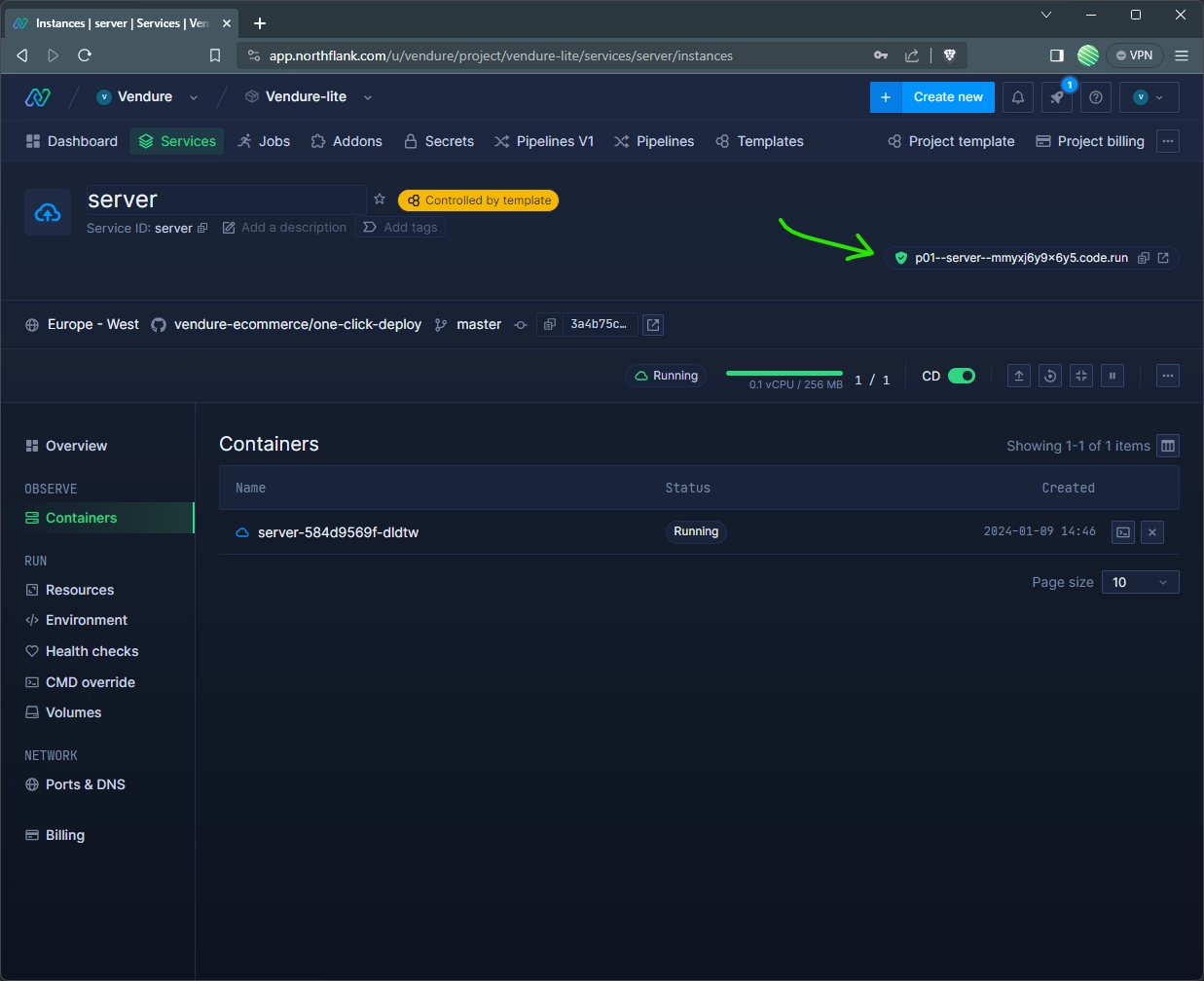The image size is (1204, 981).
Task: Click the server service name field
Action: click(224, 200)
